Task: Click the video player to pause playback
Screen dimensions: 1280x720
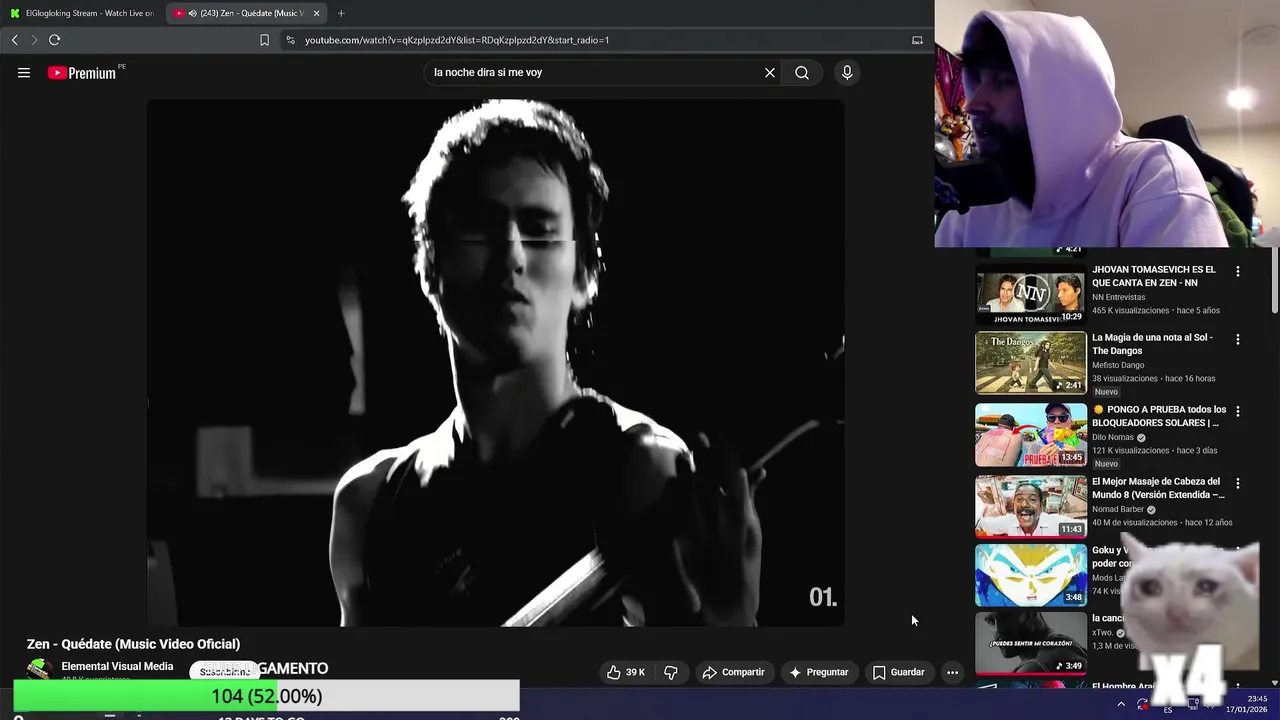Action: click(495, 362)
